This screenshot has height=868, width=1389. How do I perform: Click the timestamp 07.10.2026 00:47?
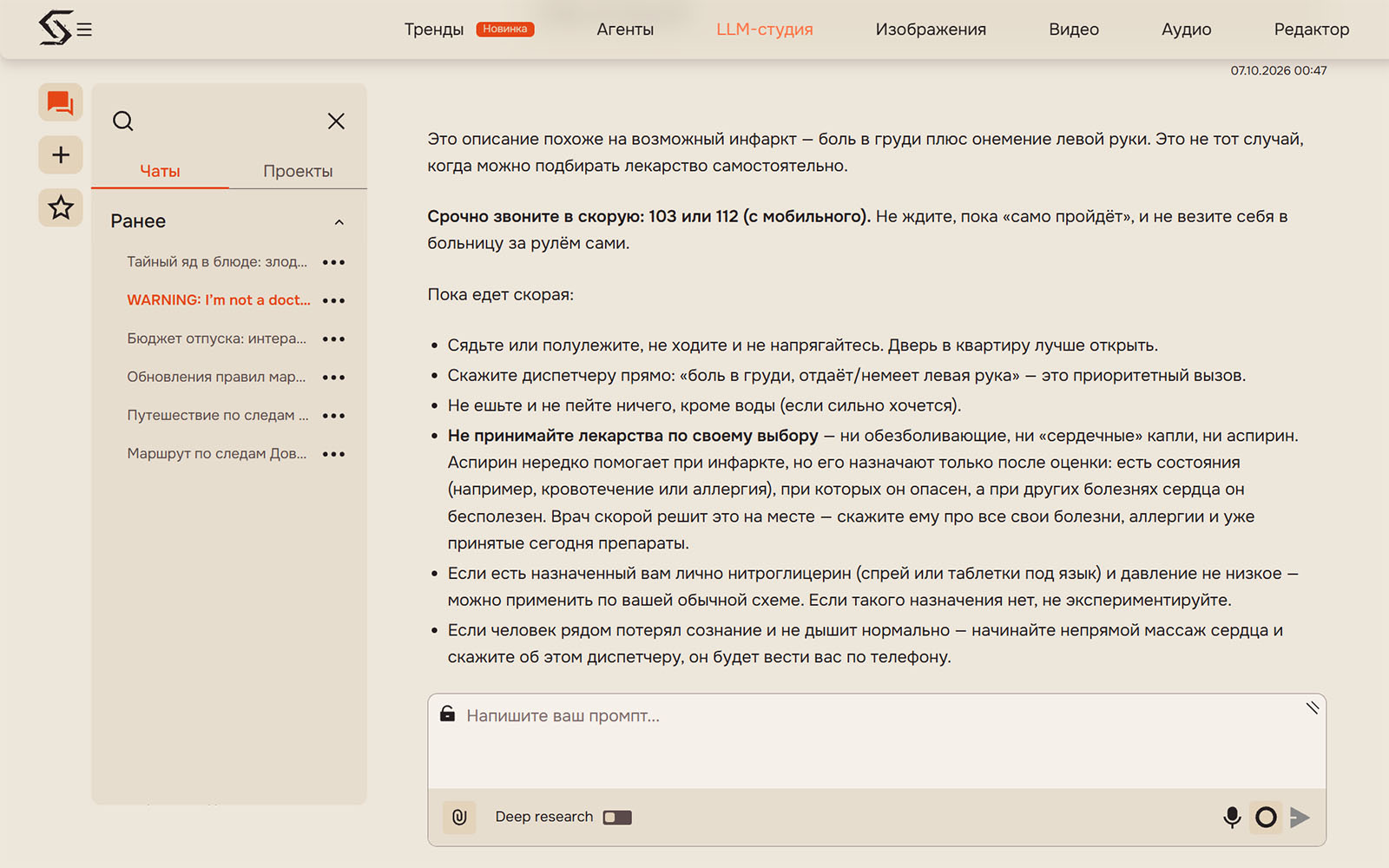click(x=1278, y=70)
